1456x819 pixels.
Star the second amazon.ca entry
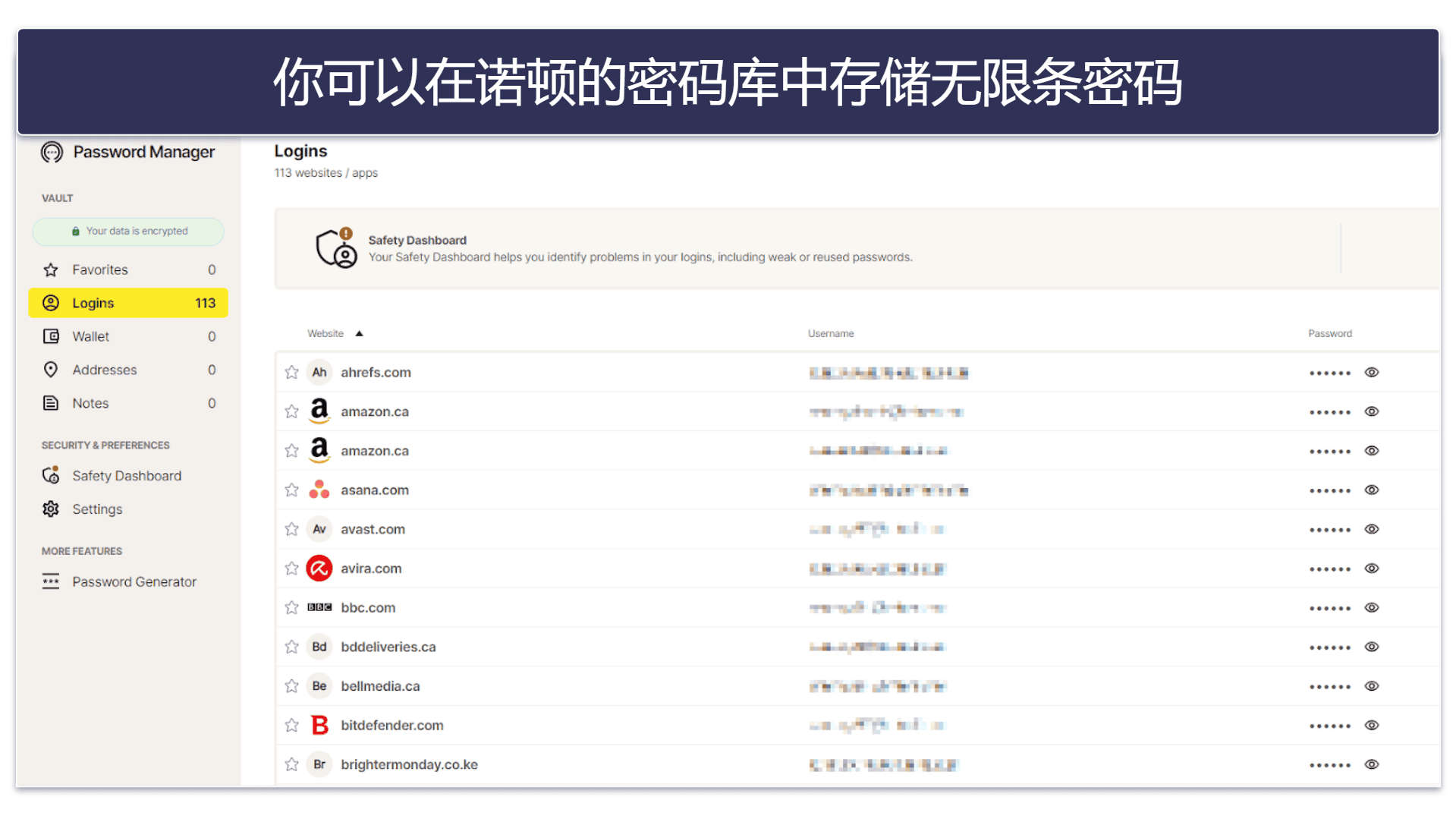[x=291, y=452]
